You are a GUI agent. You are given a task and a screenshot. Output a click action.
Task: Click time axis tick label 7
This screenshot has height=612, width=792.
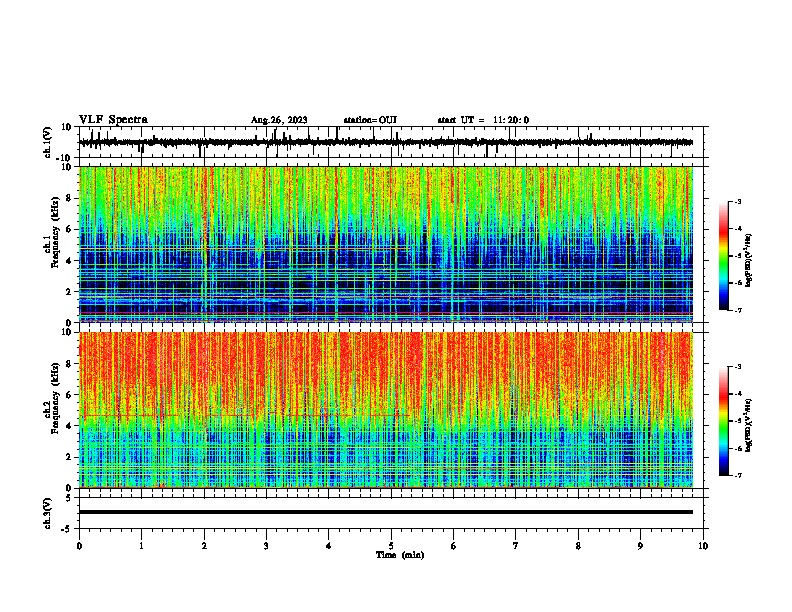(516, 546)
